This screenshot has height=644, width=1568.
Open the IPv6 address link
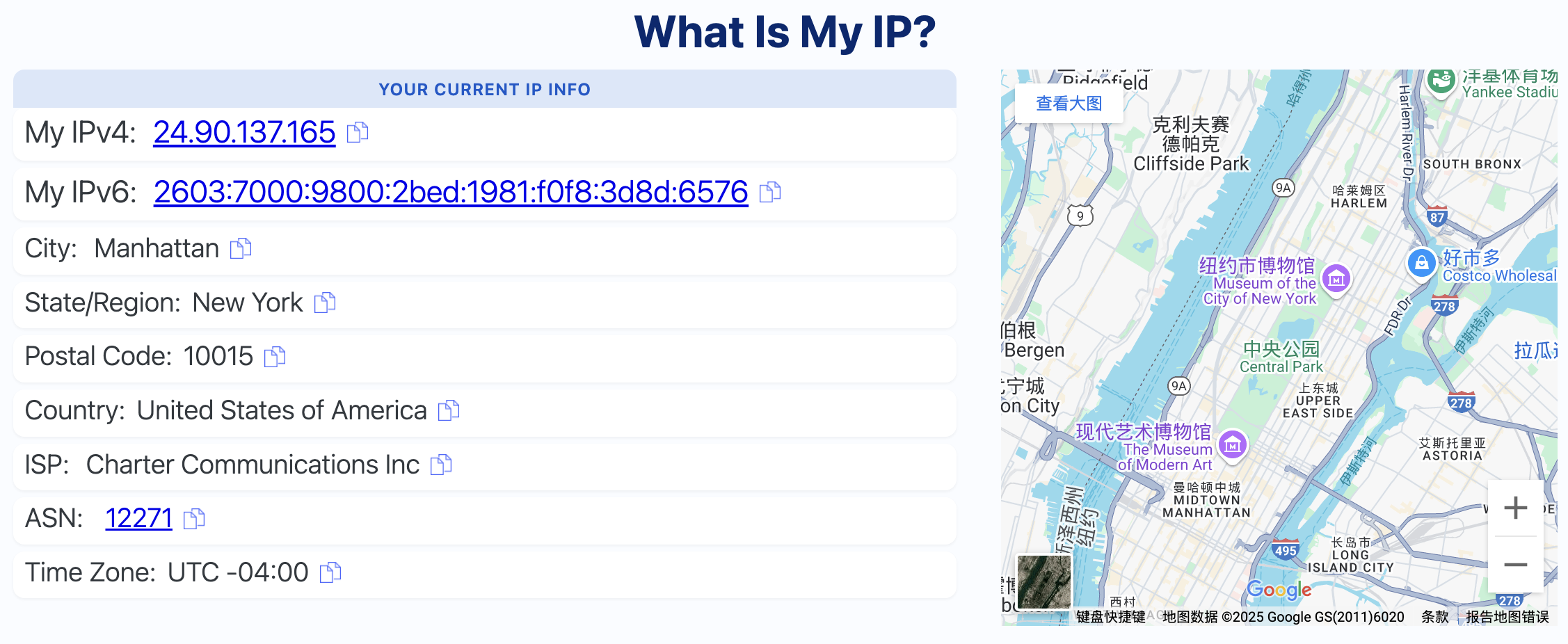pyautogui.click(x=451, y=192)
